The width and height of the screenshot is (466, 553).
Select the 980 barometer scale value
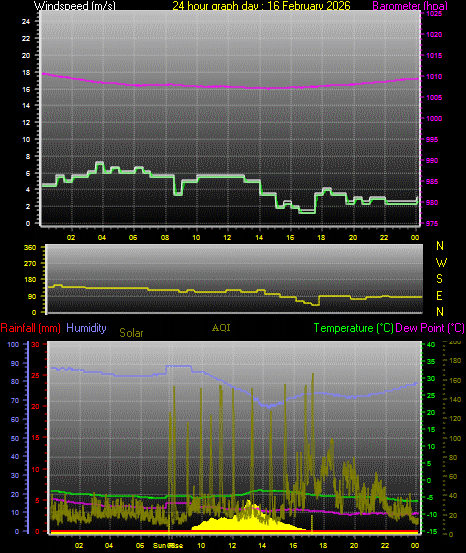coord(432,202)
